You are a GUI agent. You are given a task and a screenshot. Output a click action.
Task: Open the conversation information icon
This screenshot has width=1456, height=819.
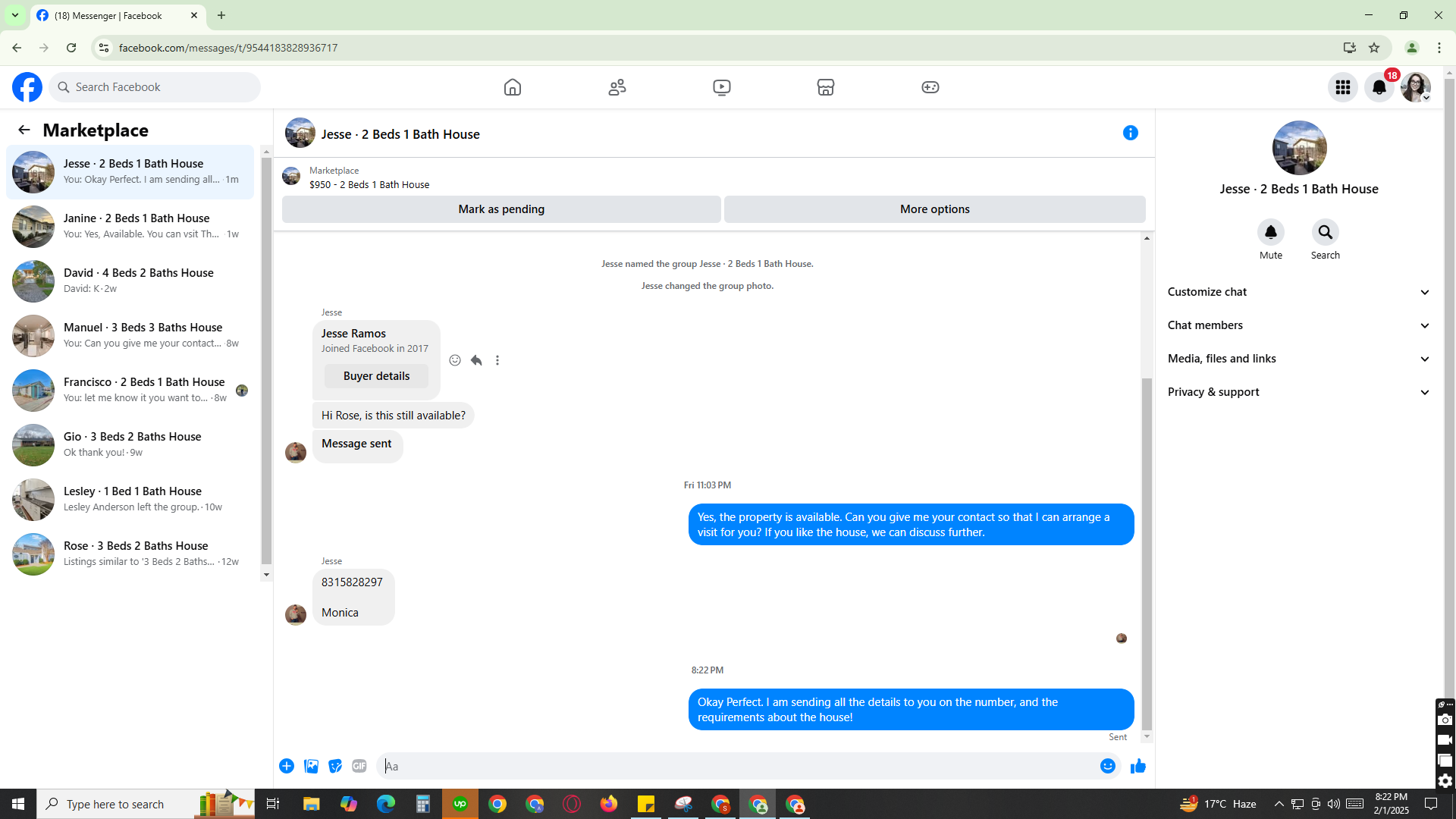[1130, 133]
